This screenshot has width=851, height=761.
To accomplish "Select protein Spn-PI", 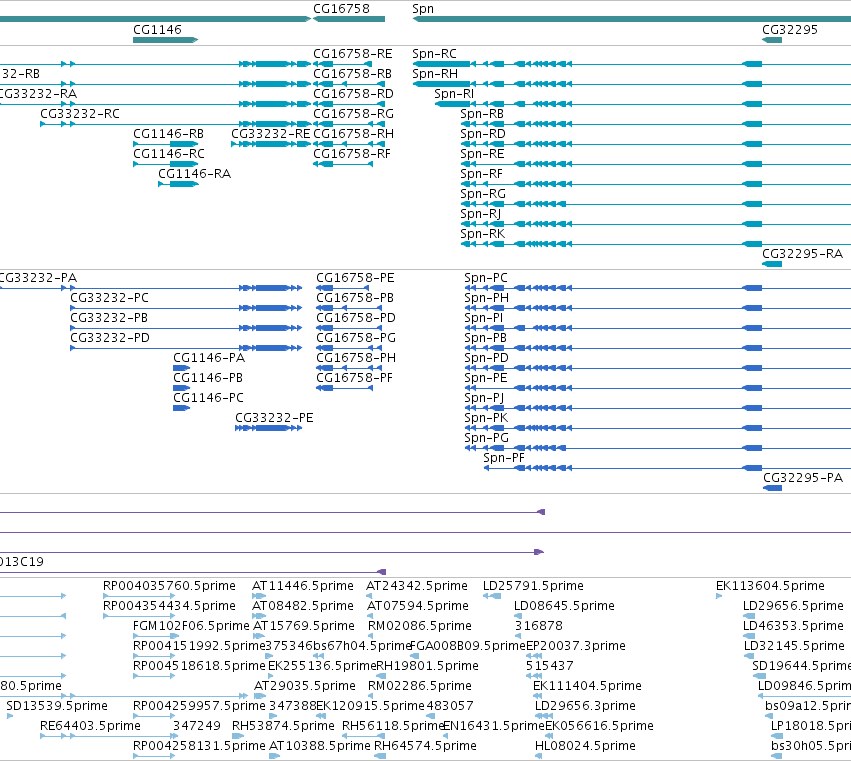I will [484, 318].
